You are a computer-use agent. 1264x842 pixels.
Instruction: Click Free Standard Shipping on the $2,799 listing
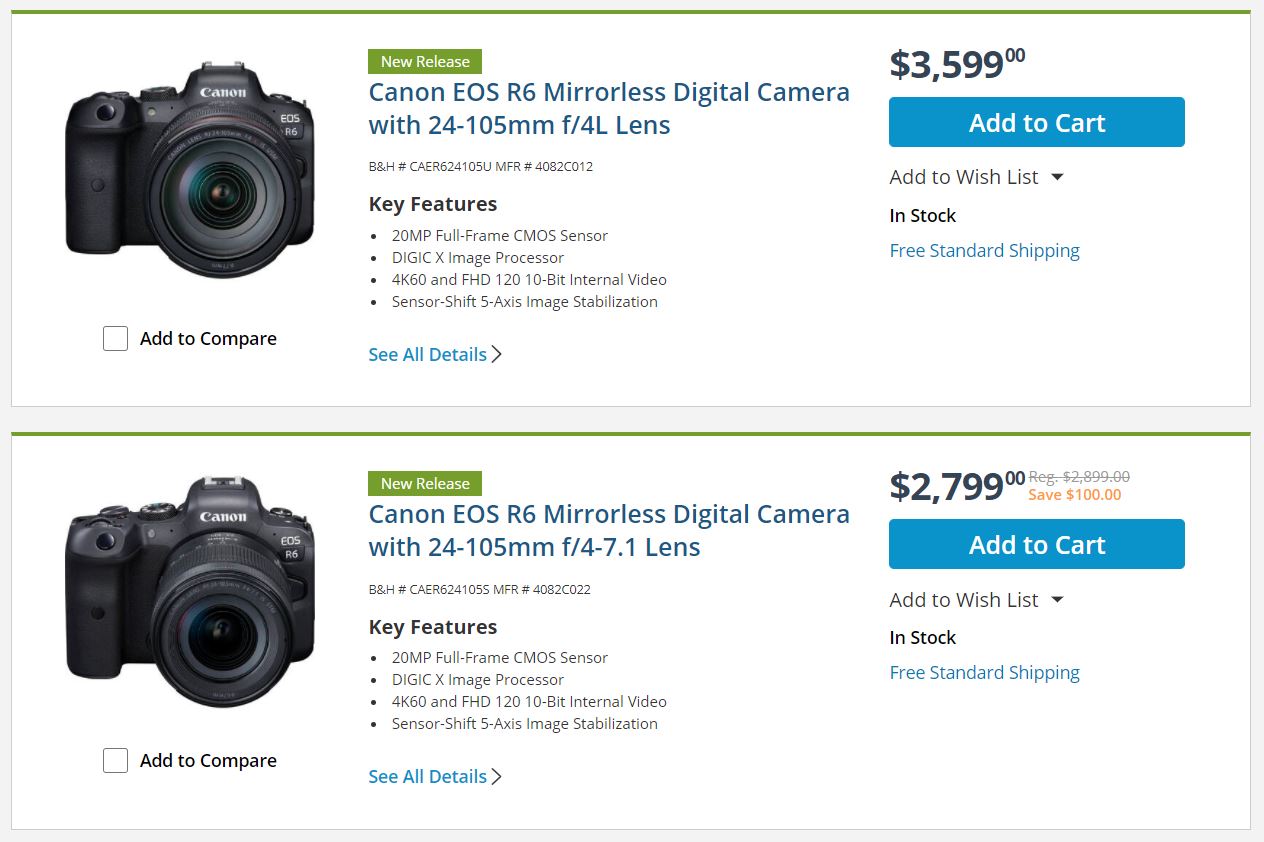(x=984, y=672)
